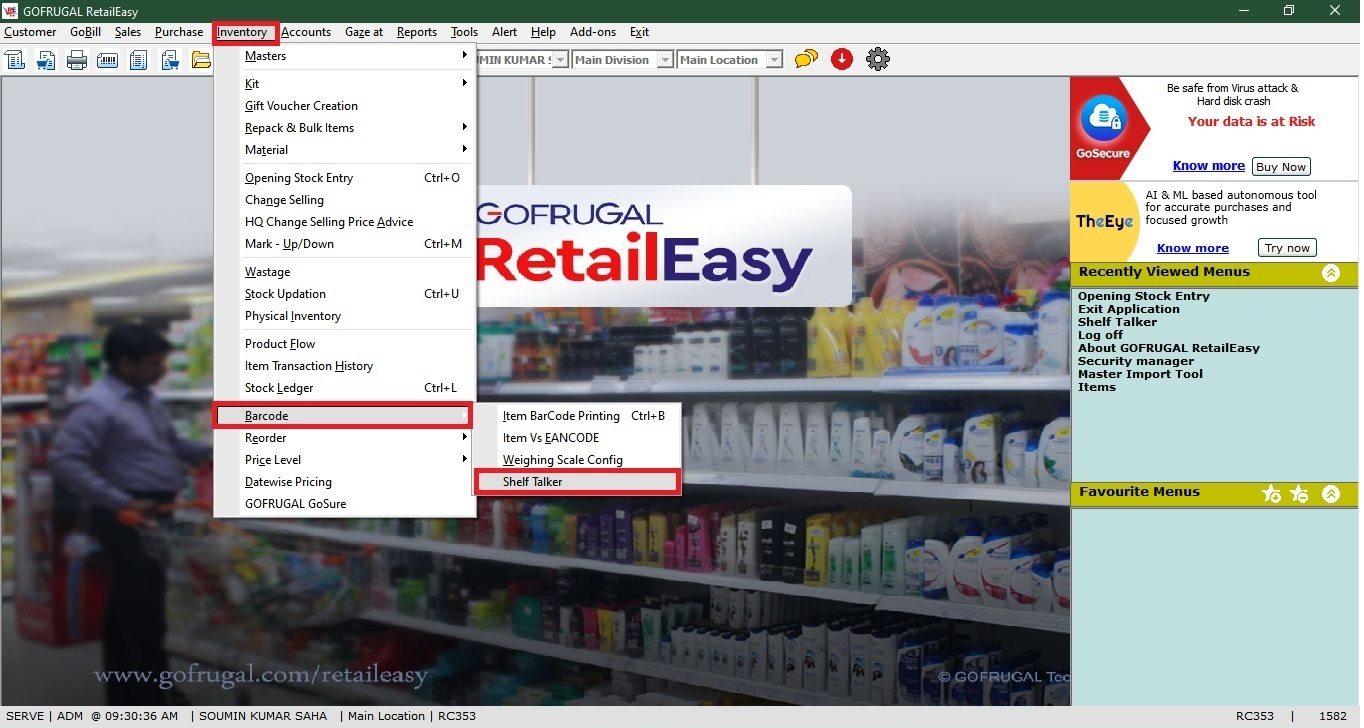1364x728 pixels.
Task: Choose Gift Voucher Creation
Action: pyautogui.click(x=345, y=106)
